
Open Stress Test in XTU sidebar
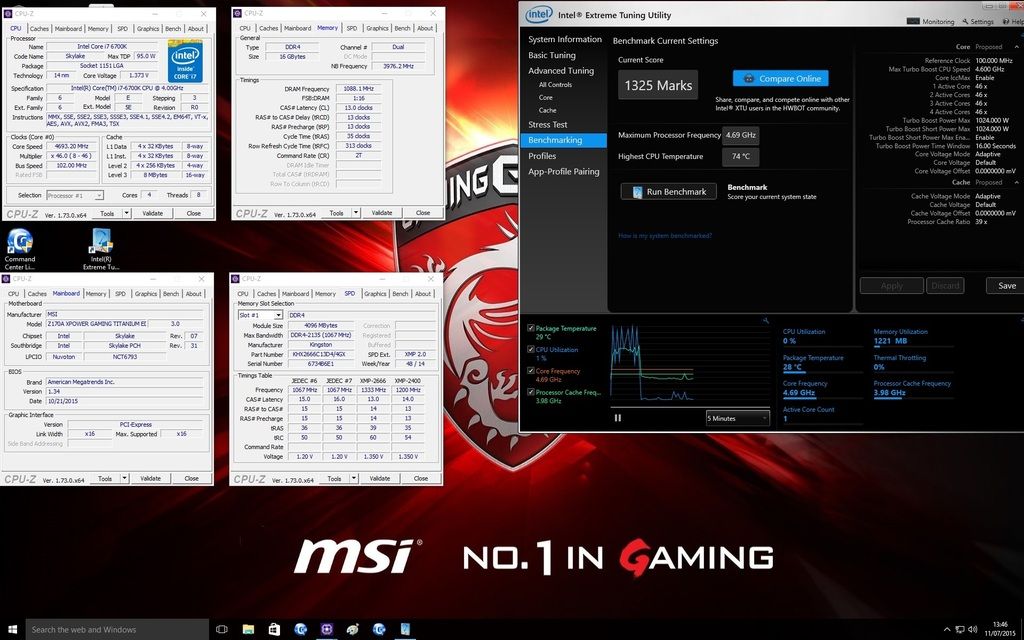[547, 125]
